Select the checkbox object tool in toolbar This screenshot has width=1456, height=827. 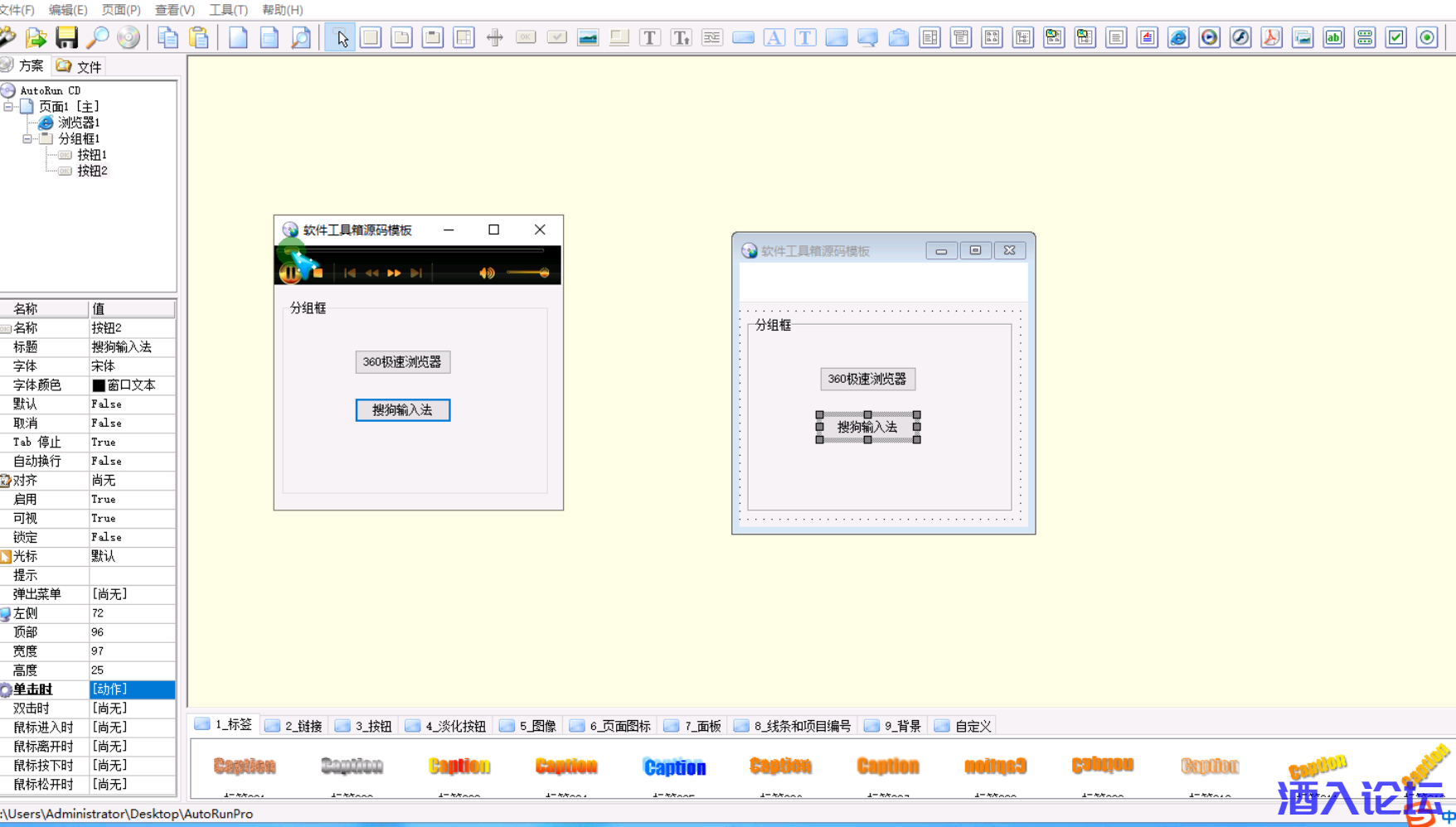pos(1396,37)
